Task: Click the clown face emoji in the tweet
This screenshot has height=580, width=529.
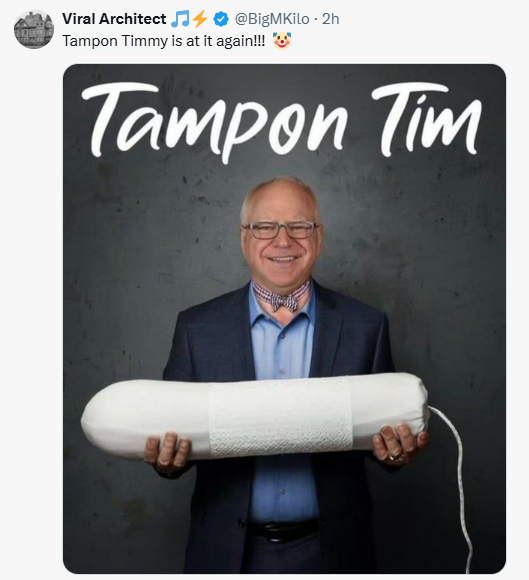Action: [282, 41]
